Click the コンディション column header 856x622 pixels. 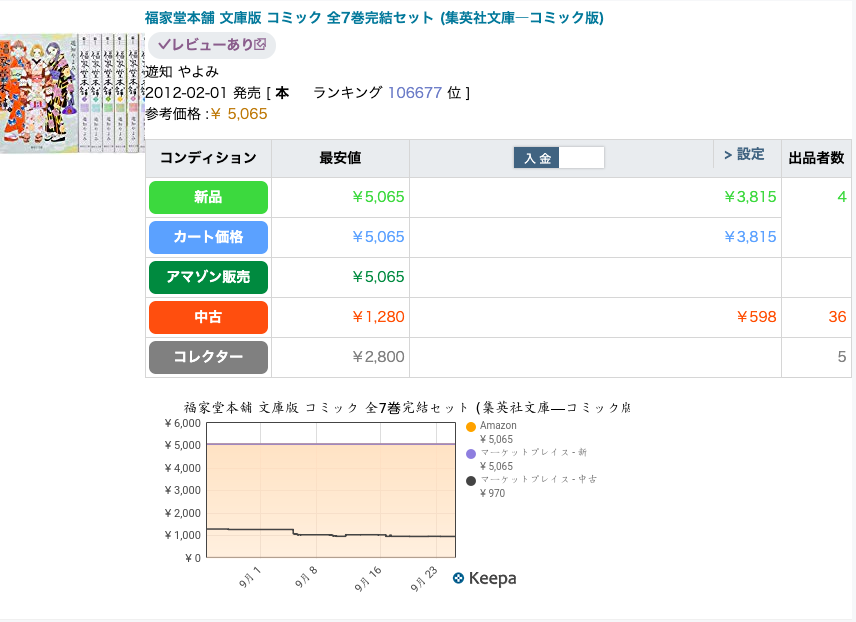pos(208,158)
